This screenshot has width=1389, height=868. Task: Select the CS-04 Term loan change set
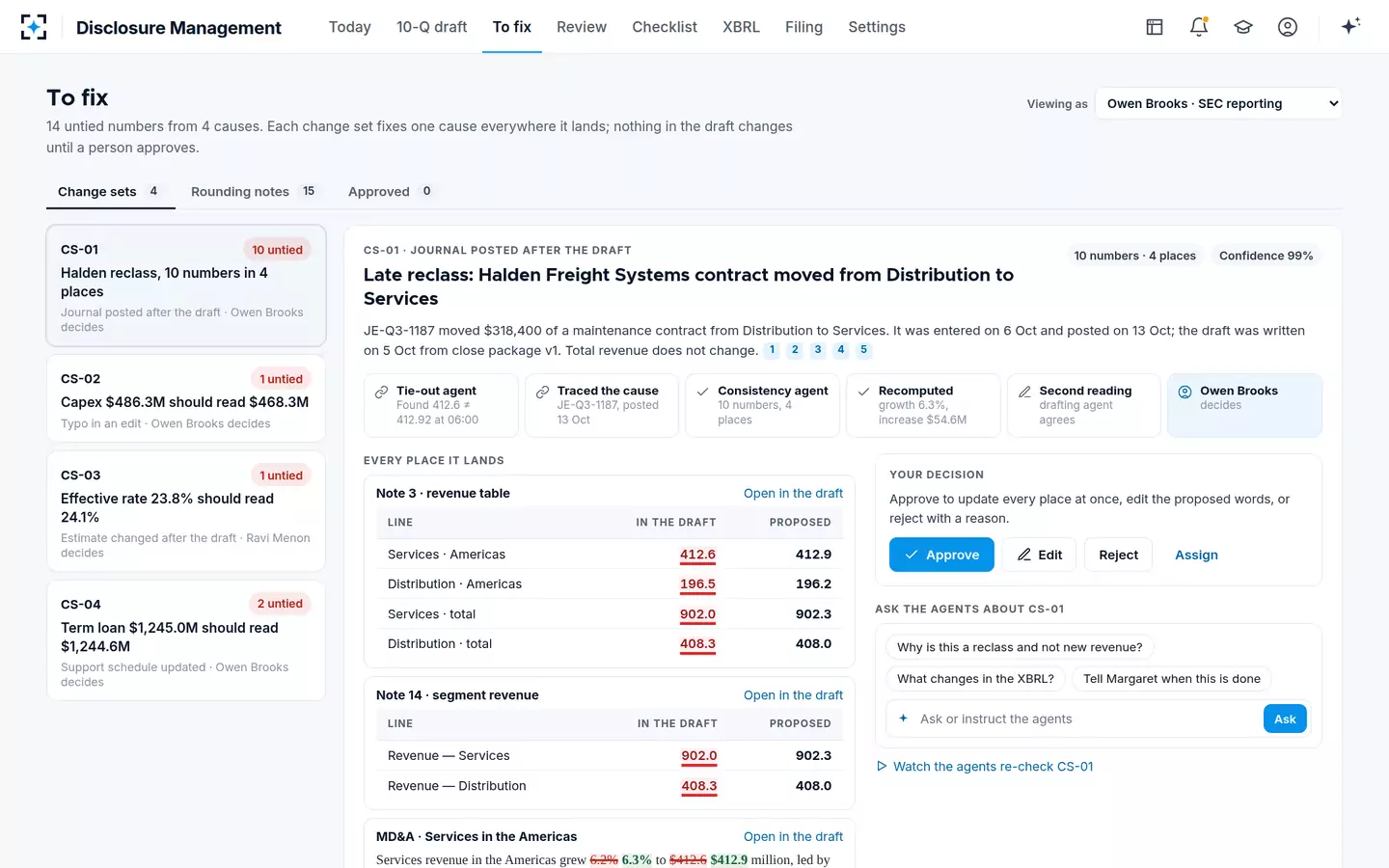(186, 640)
